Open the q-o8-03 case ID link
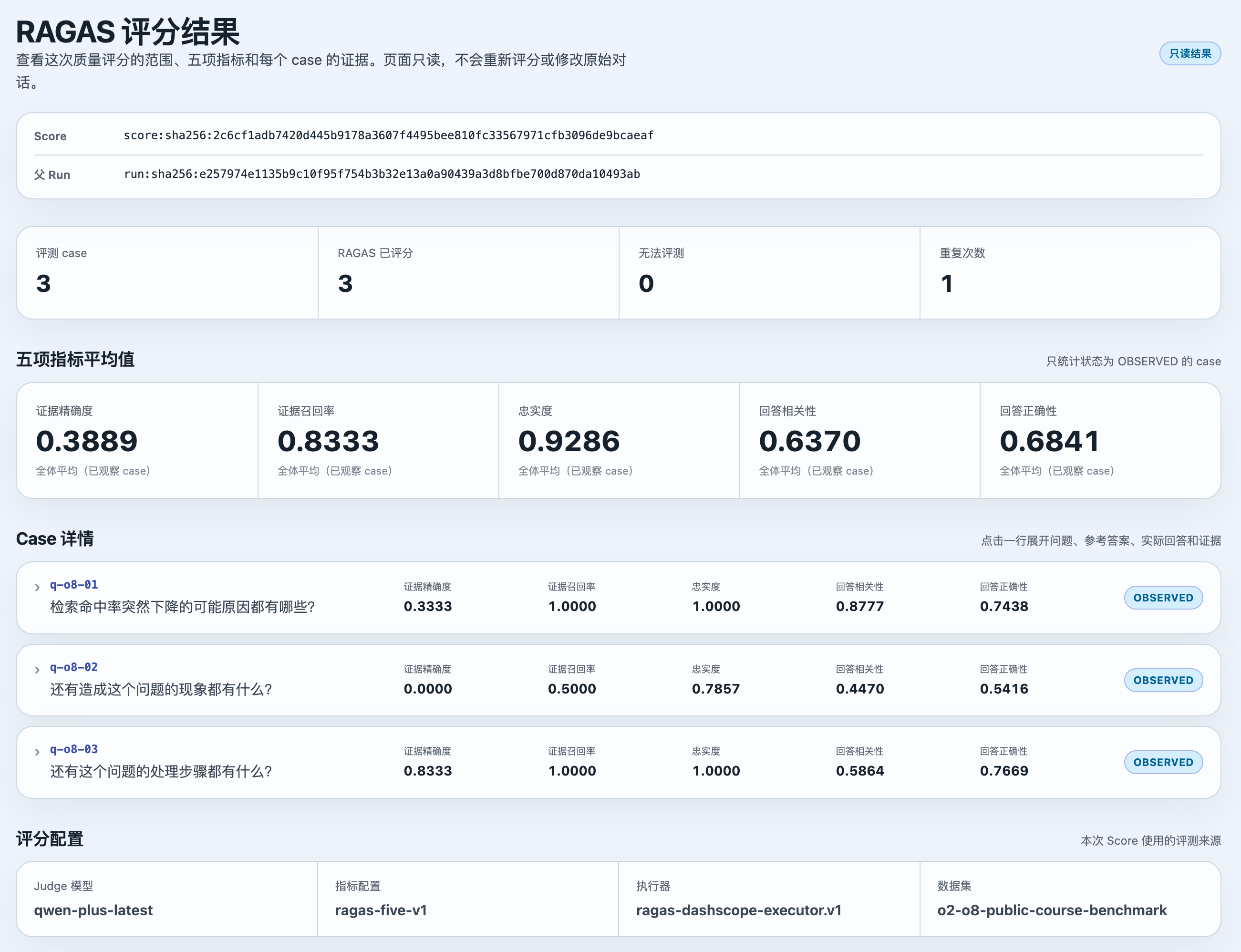 73,749
